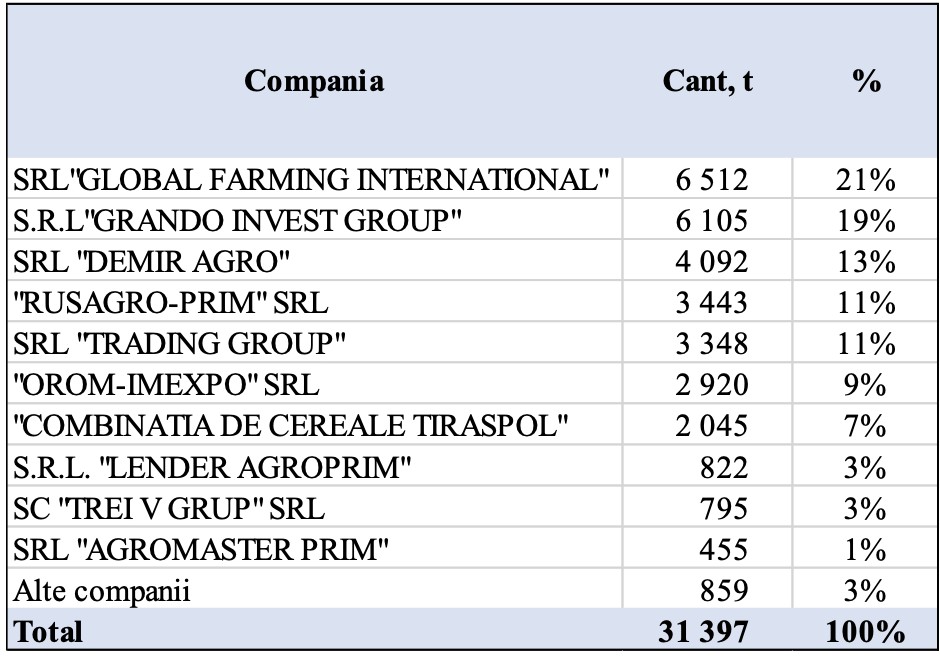Click the Total row label

click(48, 632)
